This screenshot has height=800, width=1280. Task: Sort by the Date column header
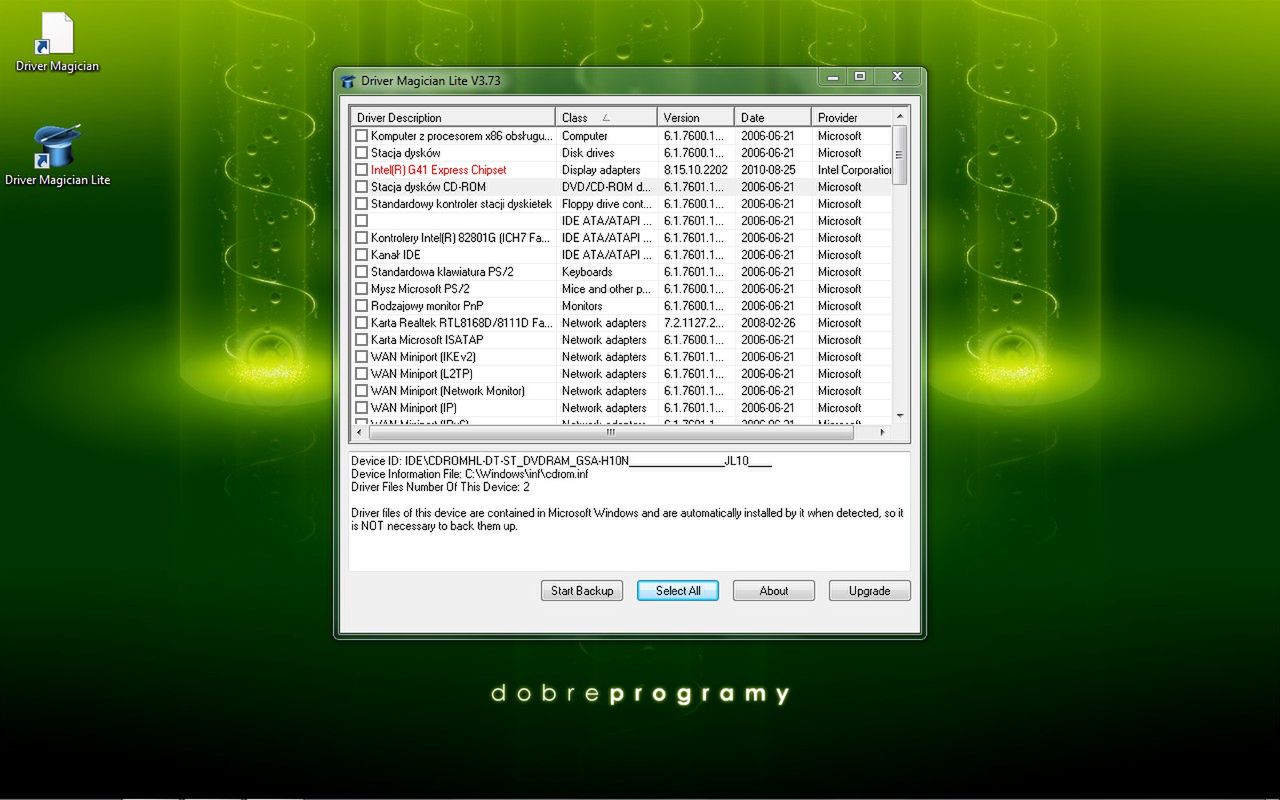(772, 117)
